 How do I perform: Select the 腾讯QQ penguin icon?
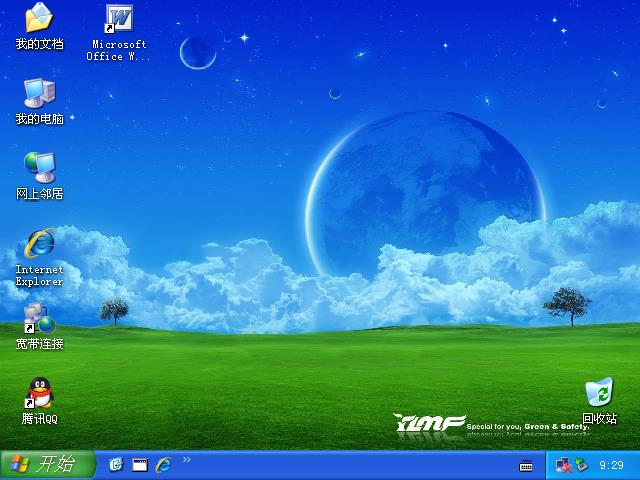point(40,393)
